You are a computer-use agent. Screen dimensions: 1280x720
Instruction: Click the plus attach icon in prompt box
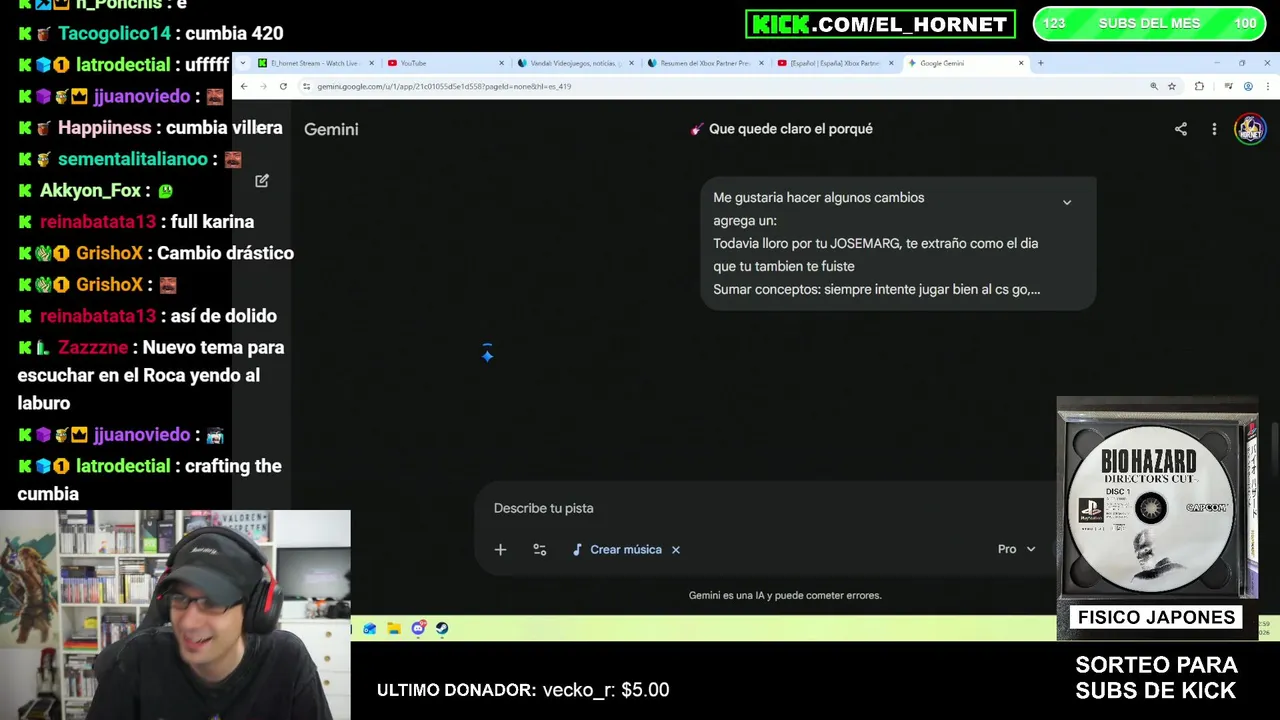[500, 549]
